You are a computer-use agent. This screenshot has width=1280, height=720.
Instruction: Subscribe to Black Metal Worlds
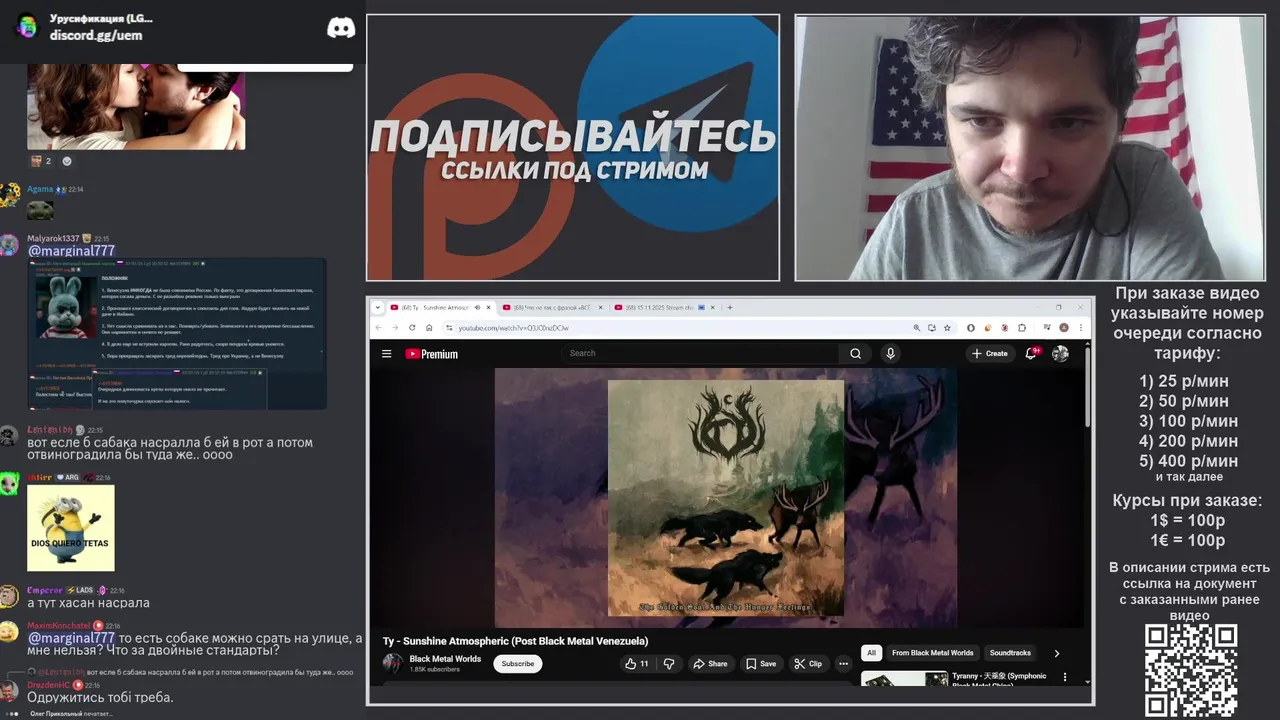point(517,663)
